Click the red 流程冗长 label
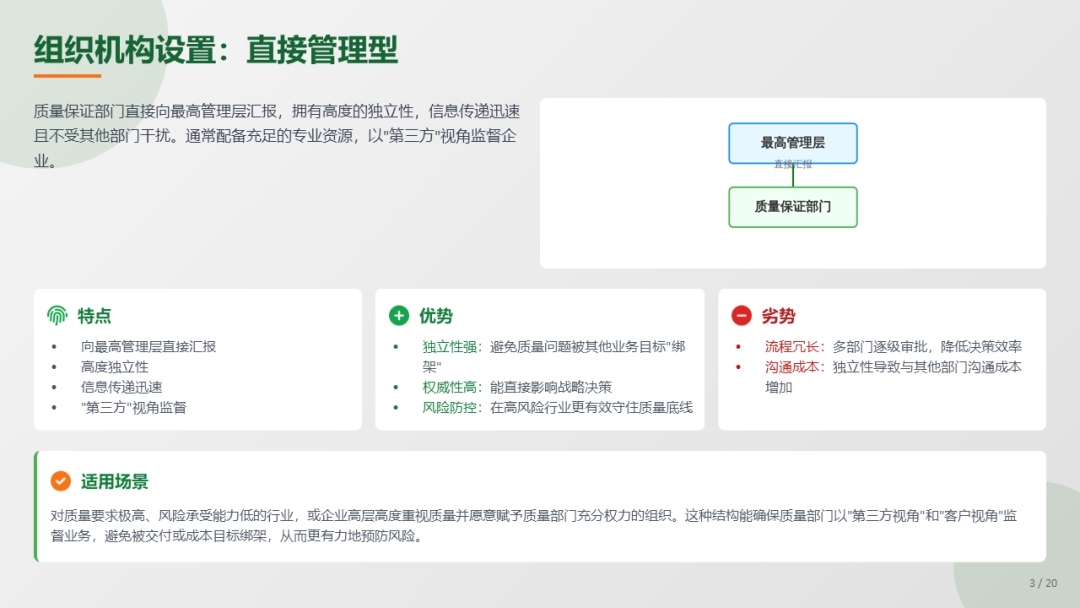This screenshot has height=608, width=1080. 794,347
